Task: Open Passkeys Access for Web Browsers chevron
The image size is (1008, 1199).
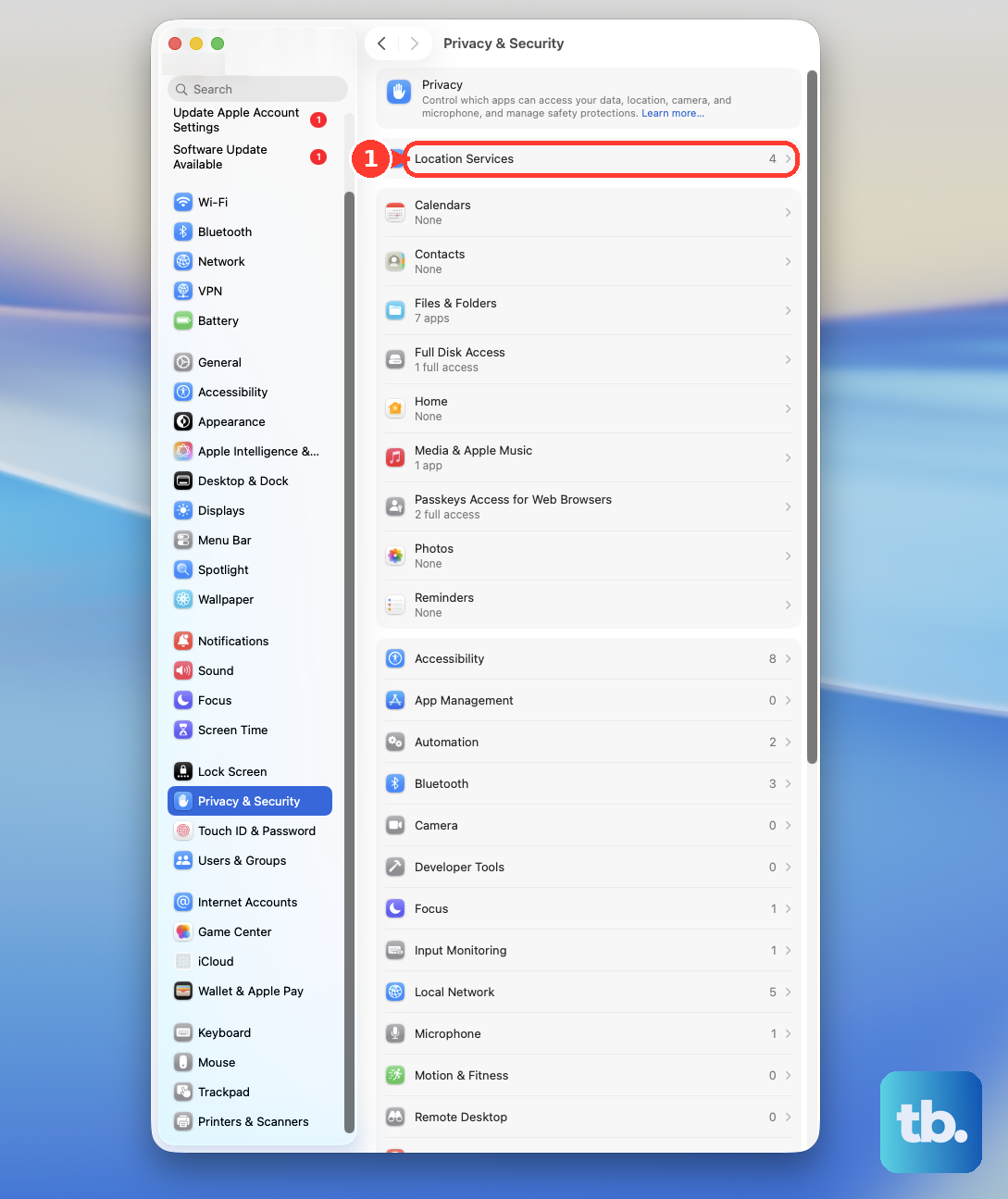Action: (x=788, y=506)
